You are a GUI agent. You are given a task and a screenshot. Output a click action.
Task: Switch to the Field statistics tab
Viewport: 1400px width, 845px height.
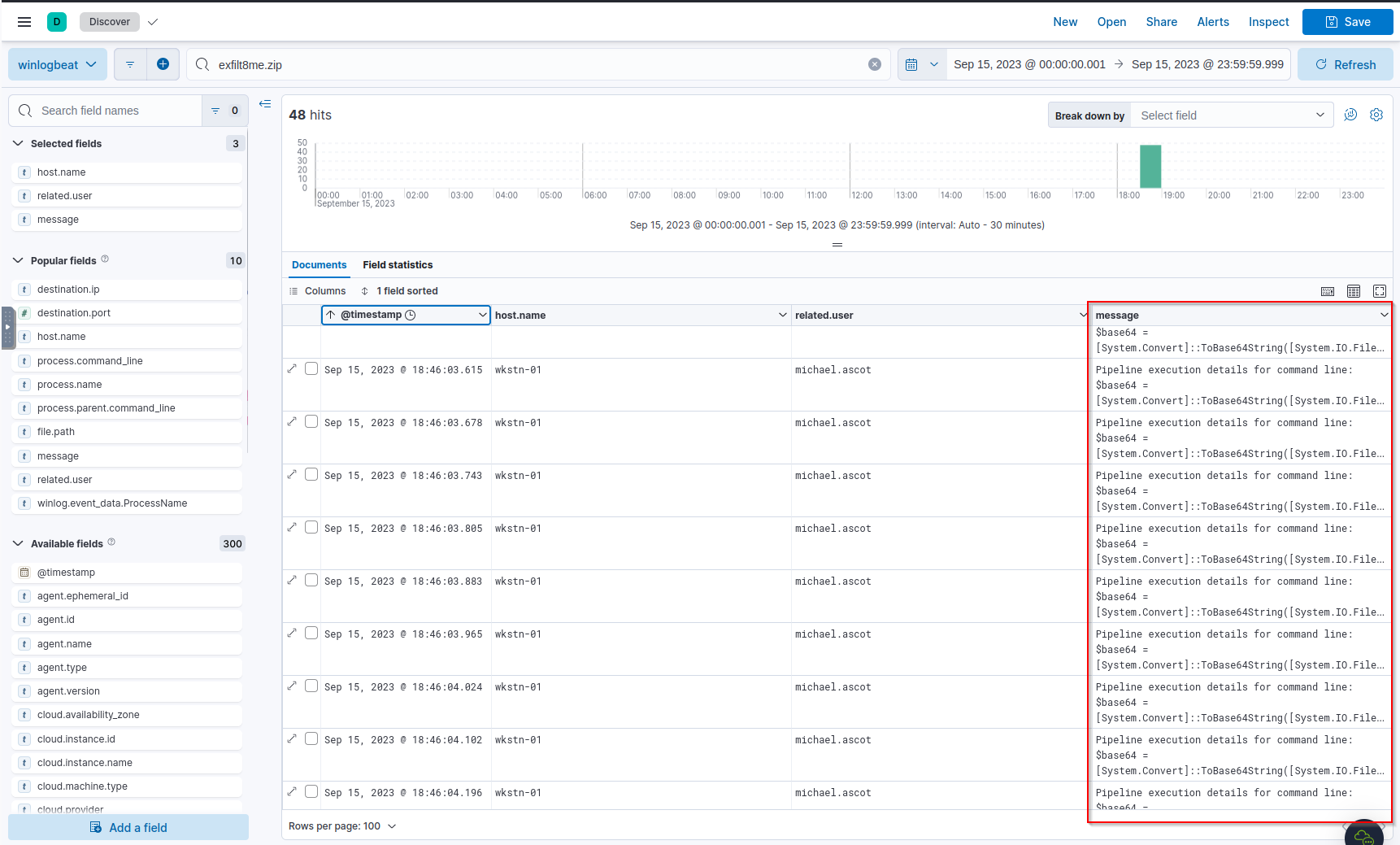(398, 265)
